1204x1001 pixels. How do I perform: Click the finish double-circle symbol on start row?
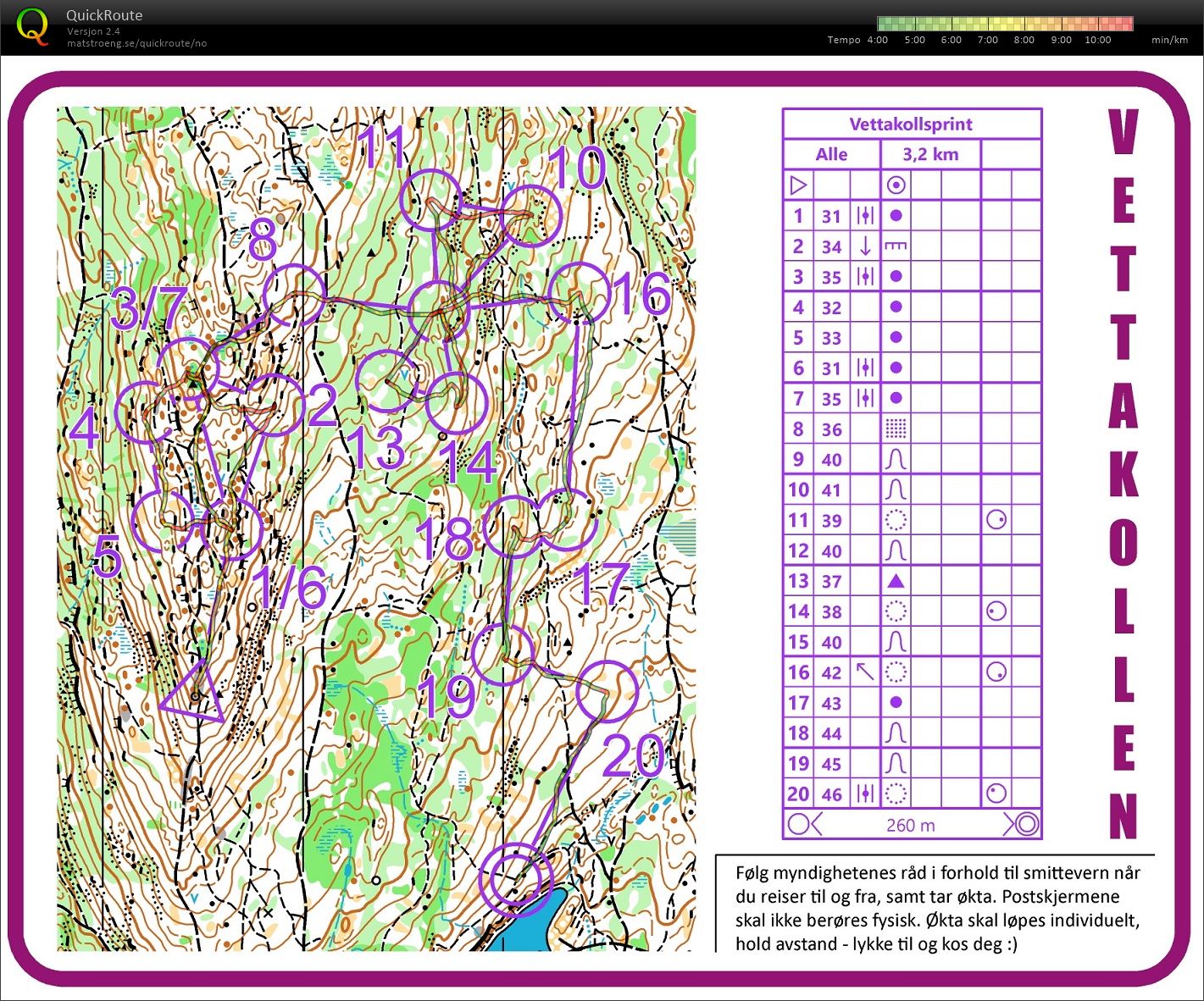(896, 185)
